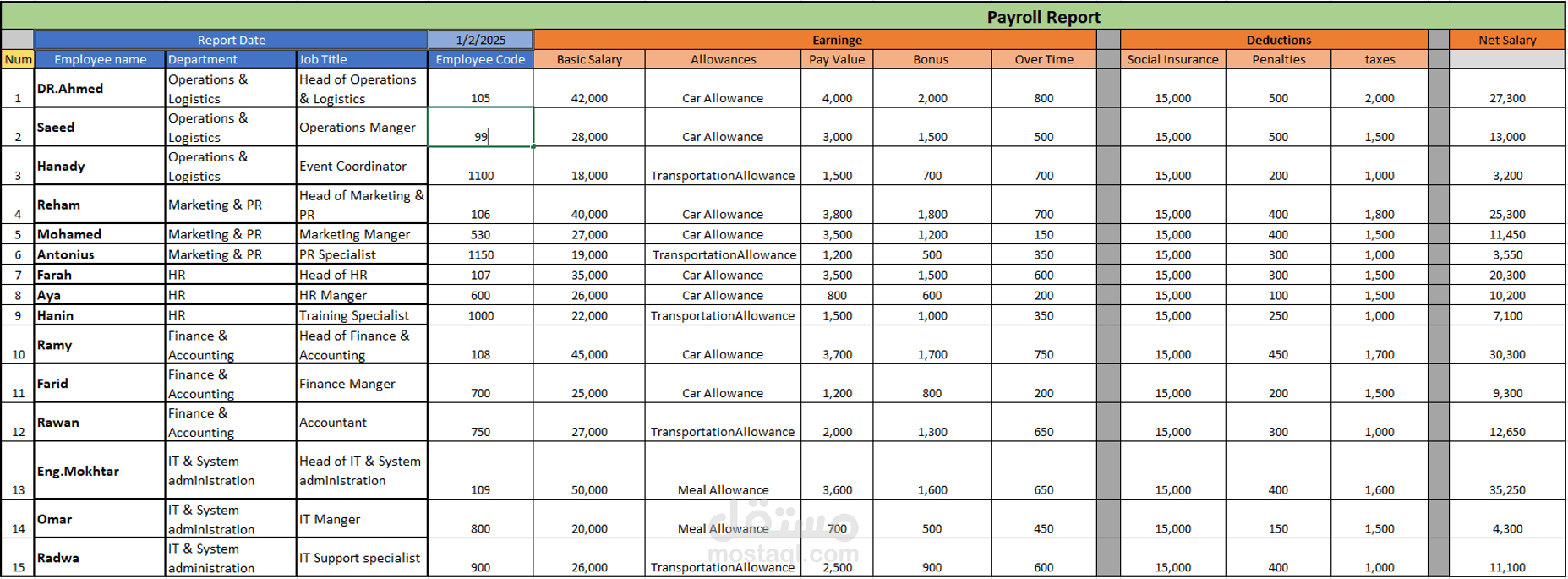Select the Event Coordinator job title cell
The height and width of the screenshot is (579, 1568).
pyautogui.click(x=362, y=166)
